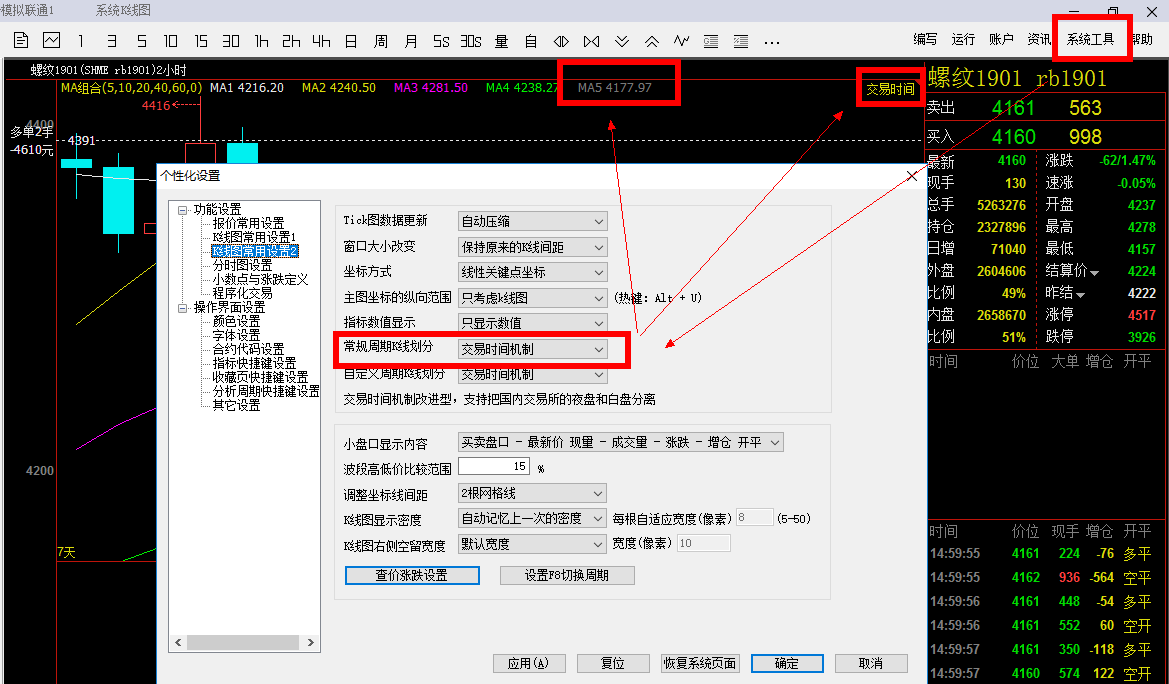Switch to 4h period

click(x=321, y=41)
